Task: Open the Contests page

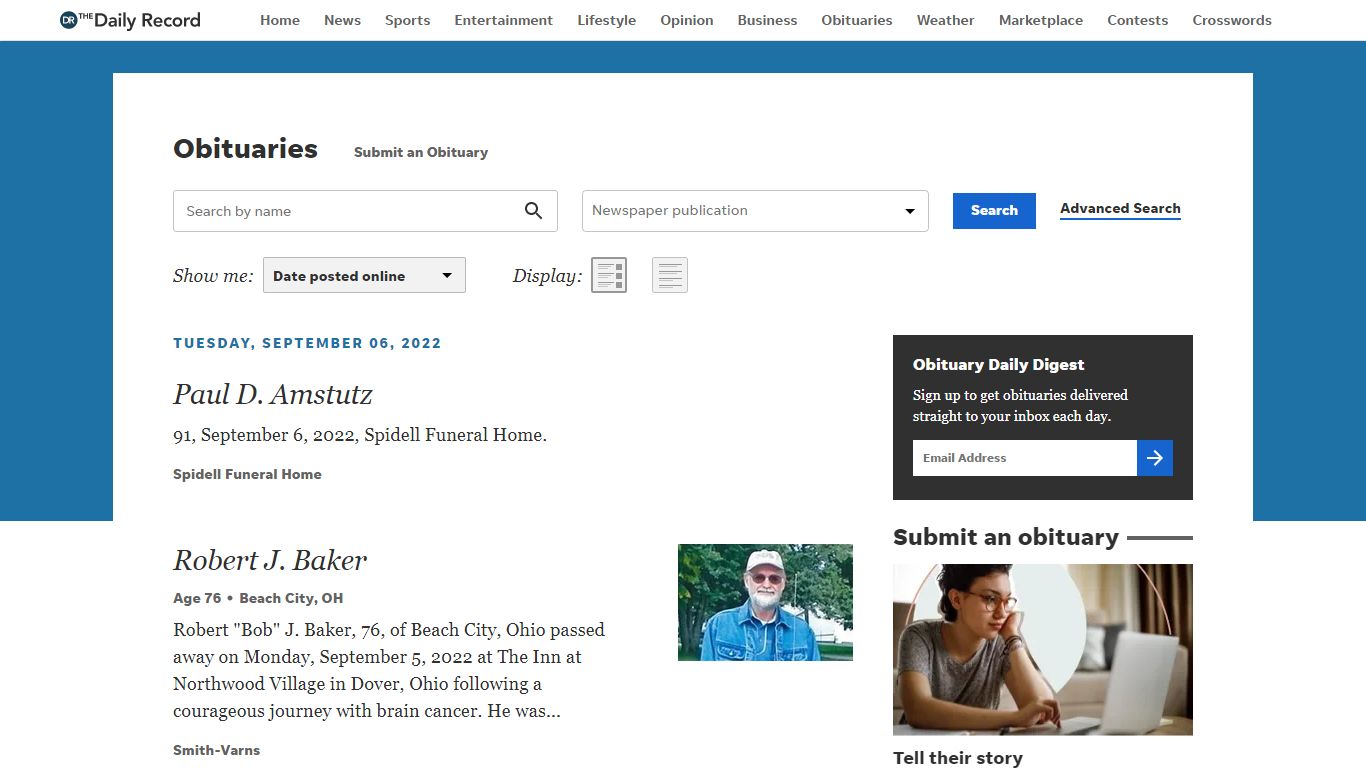Action: [x=1137, y=20]
